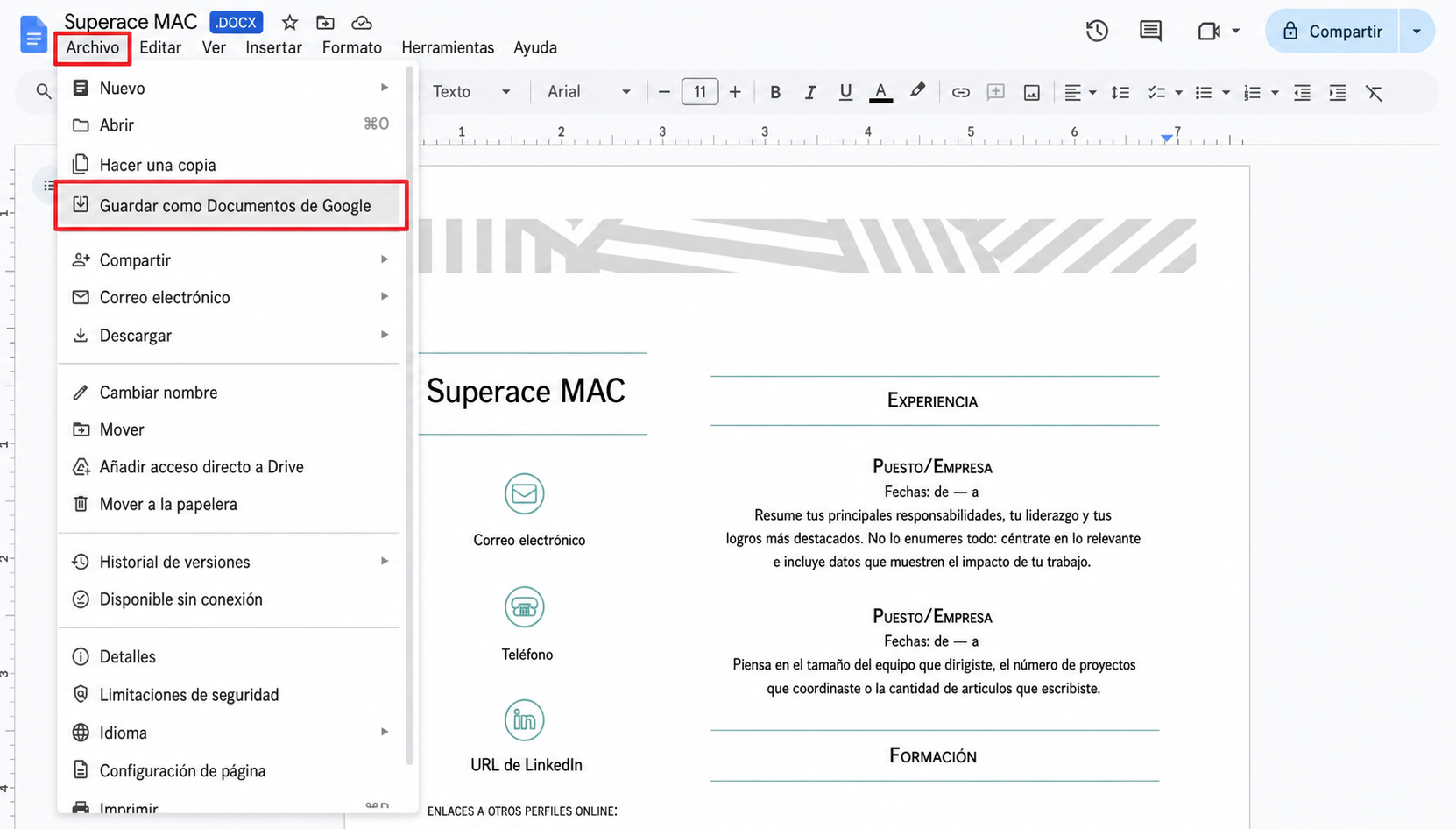Open the Insertar menu

[x=273, y=47]
